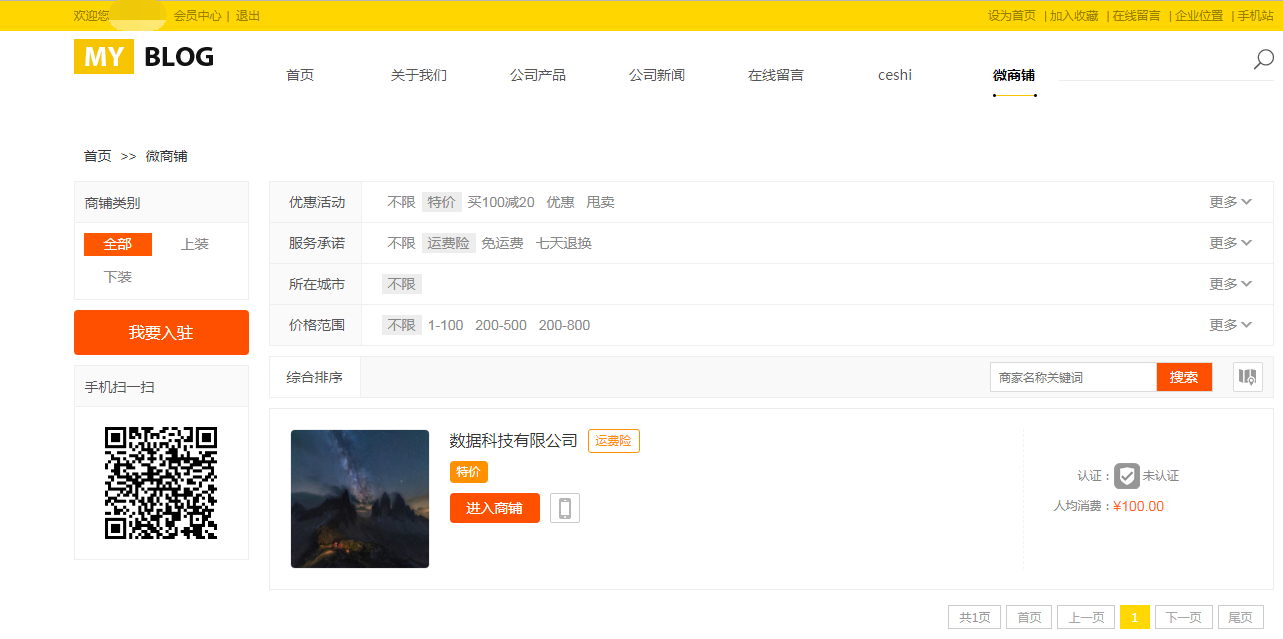Click the 综合排序 sort tab
The height and width of the screenshot is (639, 1283).
tap(315, 377)
